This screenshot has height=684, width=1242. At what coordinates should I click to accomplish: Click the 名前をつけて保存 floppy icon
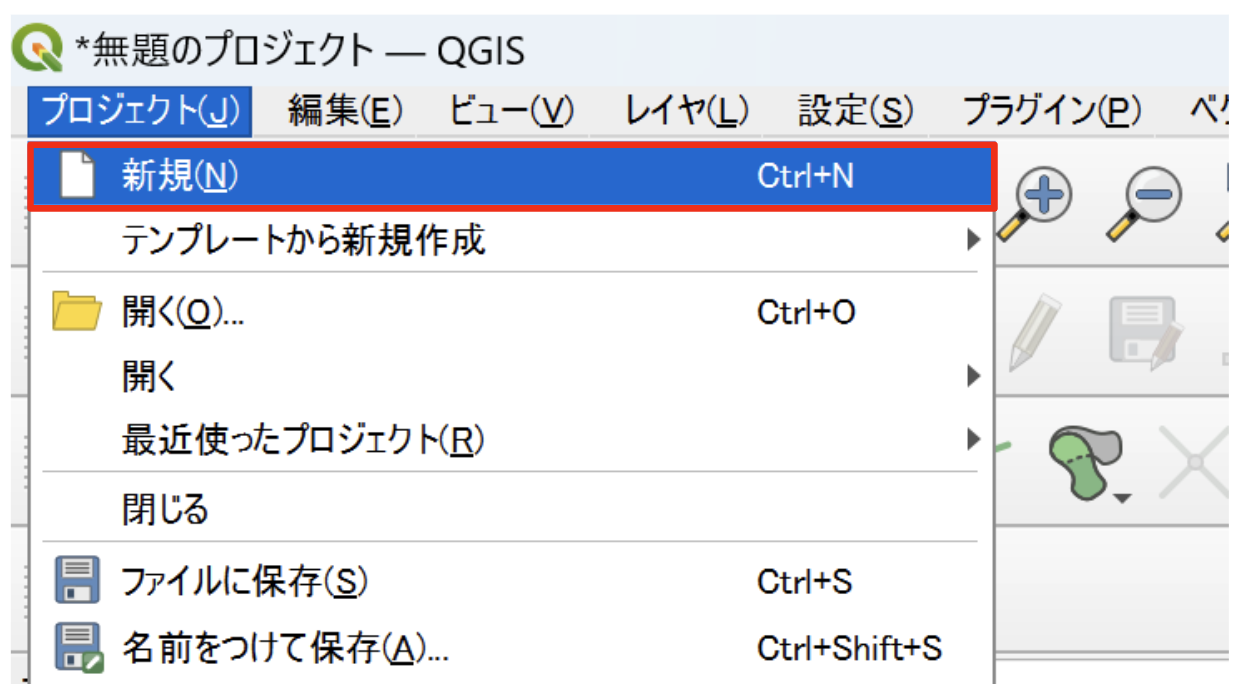77,647
